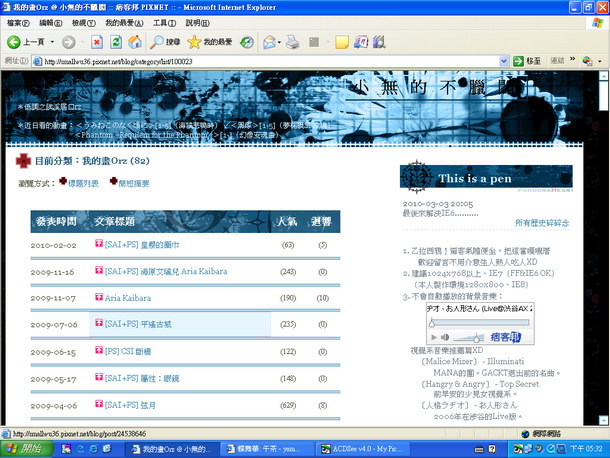Viewport: 610px width, 458px height.
Task: Open the Edit menu
Action: [x=51, y=23]
